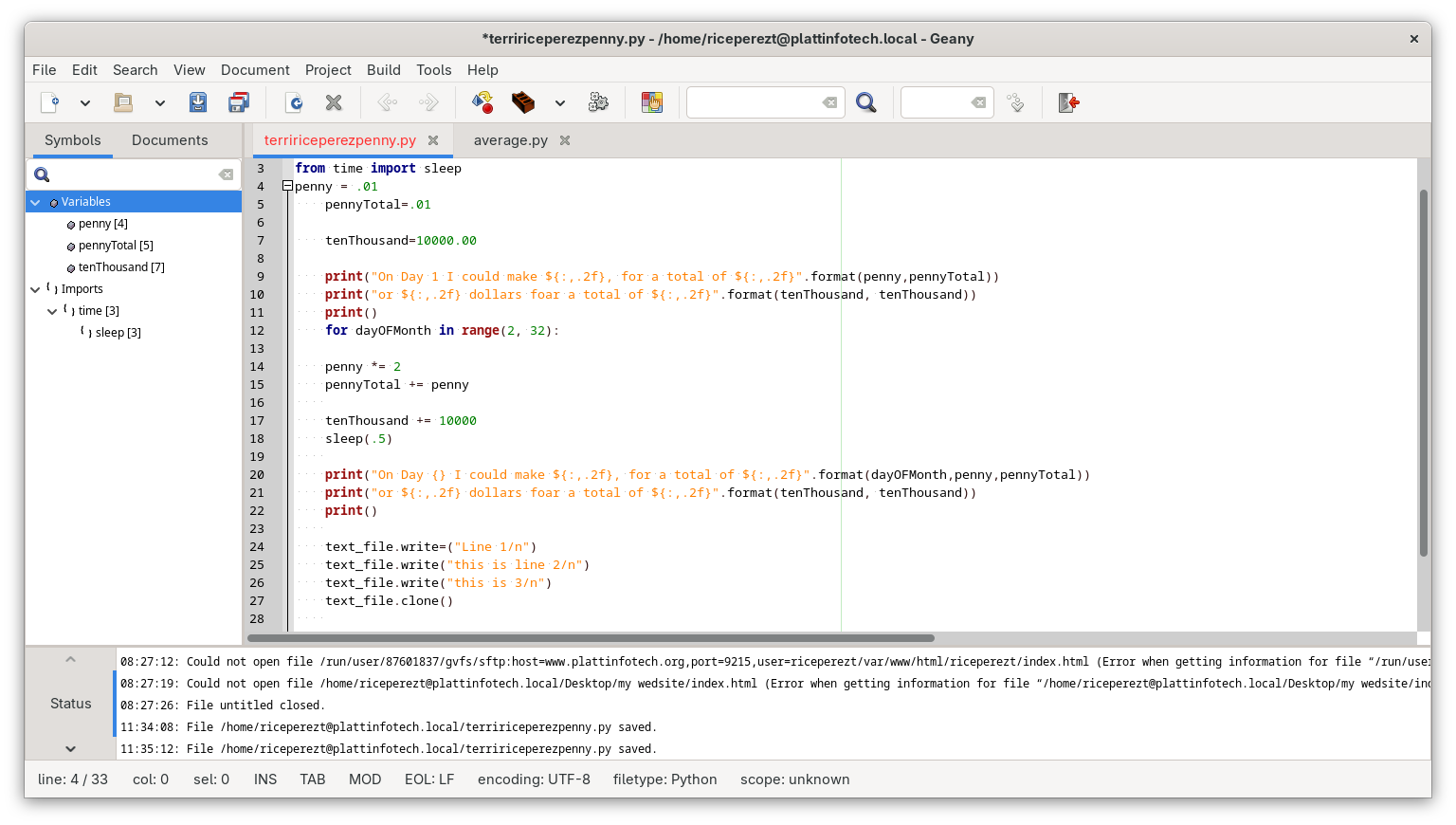Save the current file
Image resolution: width=1456 pixels, height=825 pixels.
198,102
